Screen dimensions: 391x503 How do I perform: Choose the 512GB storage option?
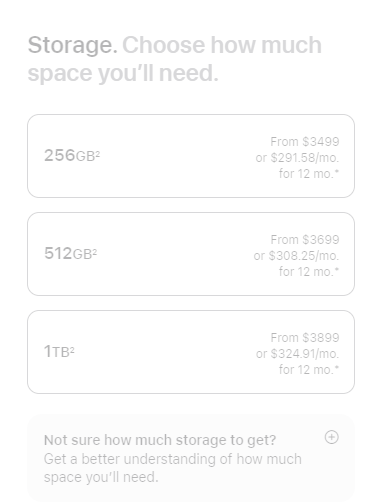pyautogui.click(x=191, y=254)
